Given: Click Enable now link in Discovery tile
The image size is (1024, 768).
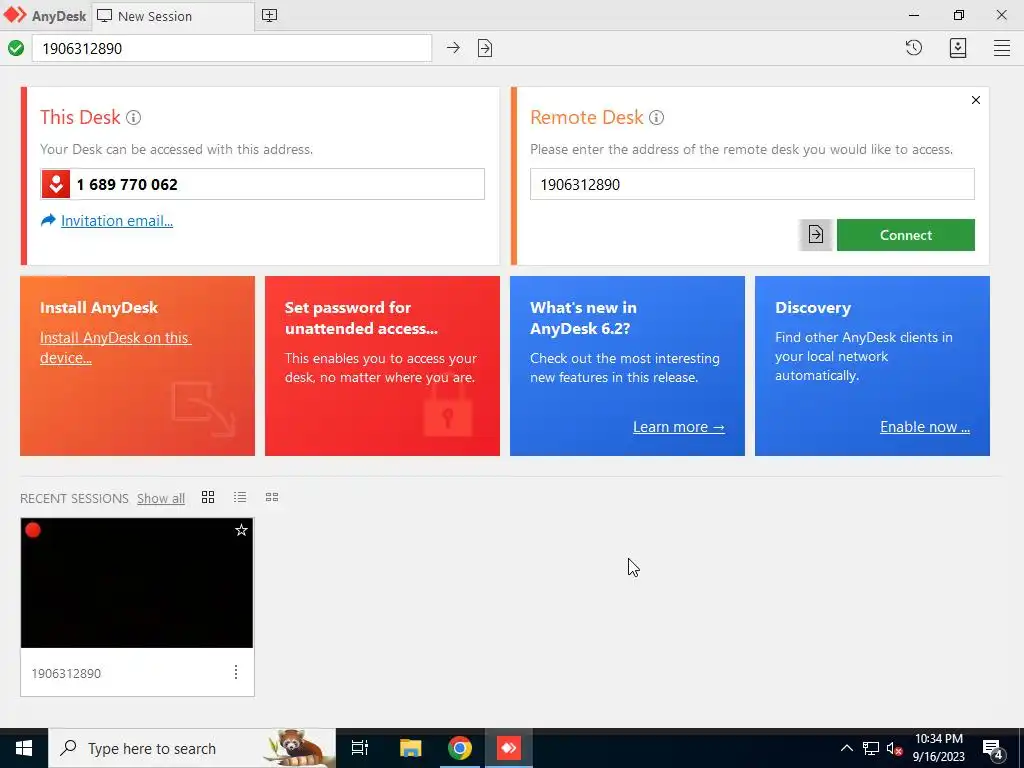Looking at the screenshot, I should (x=925, y=427).
